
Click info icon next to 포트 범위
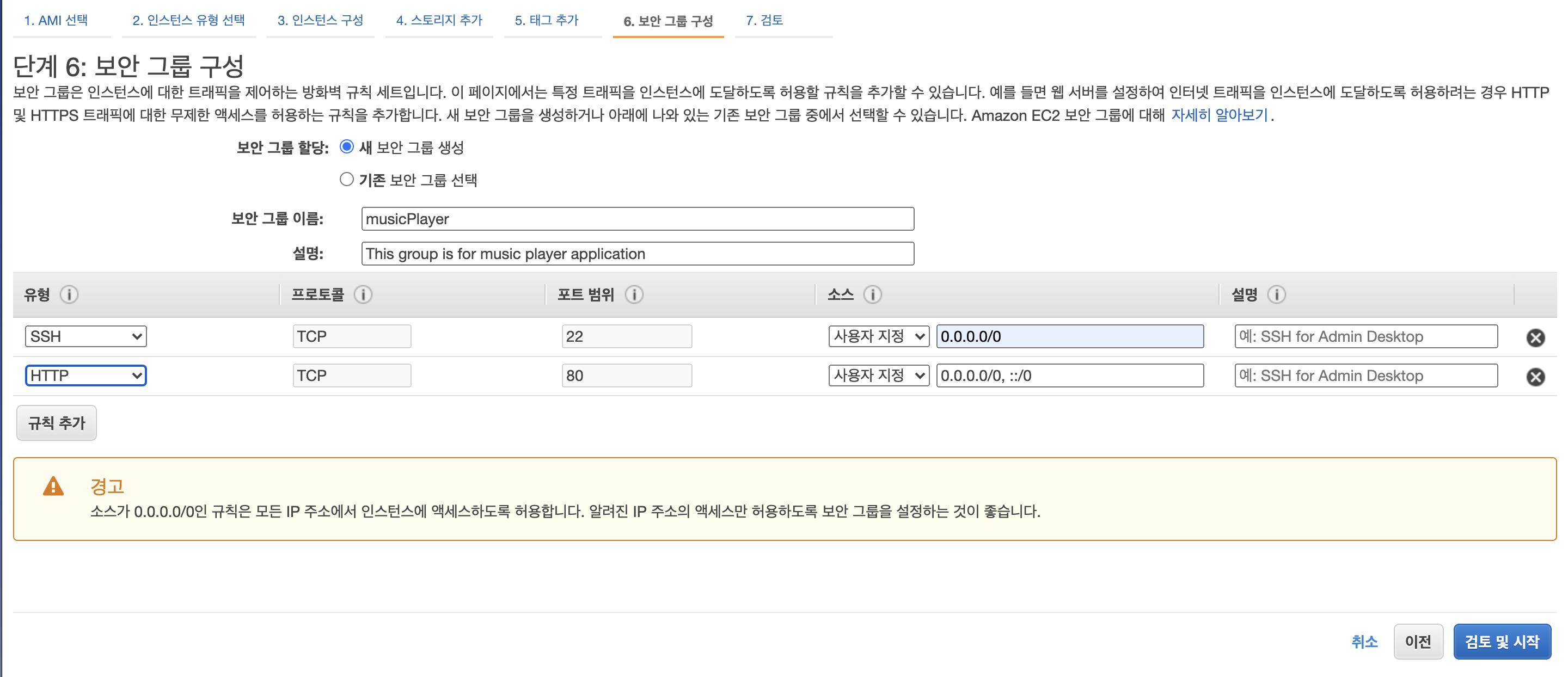[x=634, y=294]
